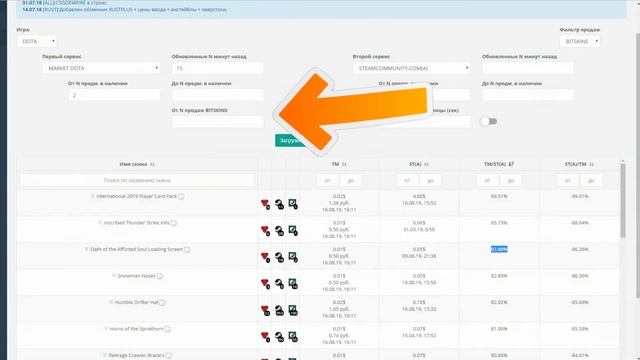Image resolution: width=640 pixels, height=360 pixels.
Task: Open Steam icon for International 2019 Player Card Pack
Action: (x=279, y=204)
